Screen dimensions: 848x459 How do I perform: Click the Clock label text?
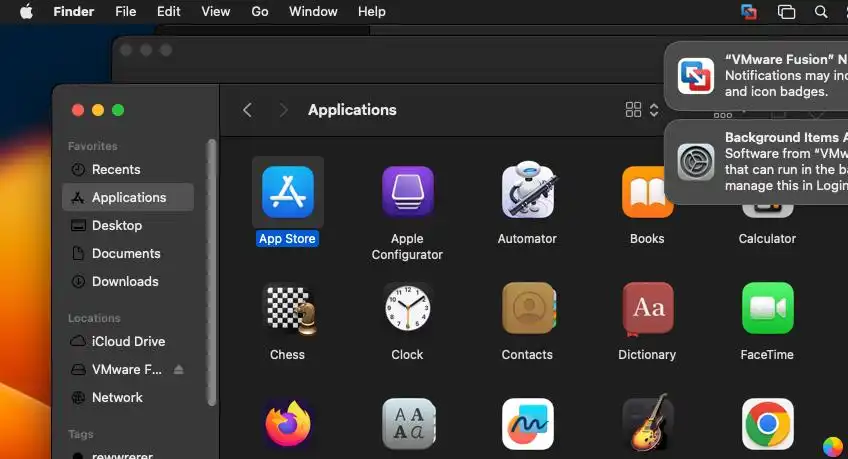tap(407, 355)
